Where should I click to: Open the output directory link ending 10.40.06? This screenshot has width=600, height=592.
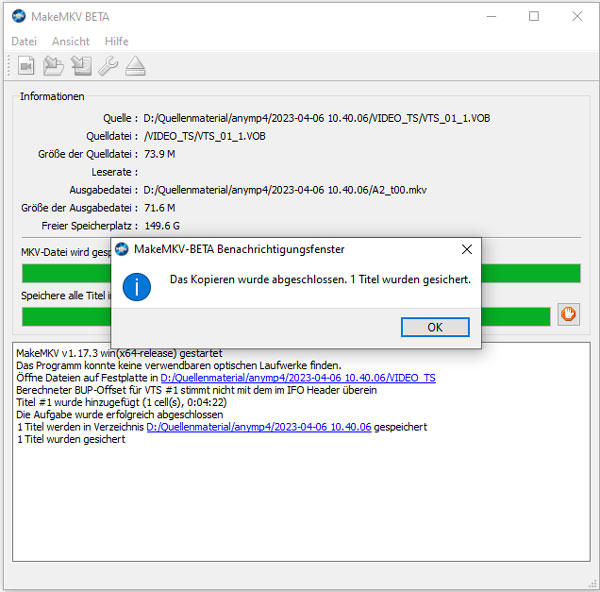(x=259, y=427)
